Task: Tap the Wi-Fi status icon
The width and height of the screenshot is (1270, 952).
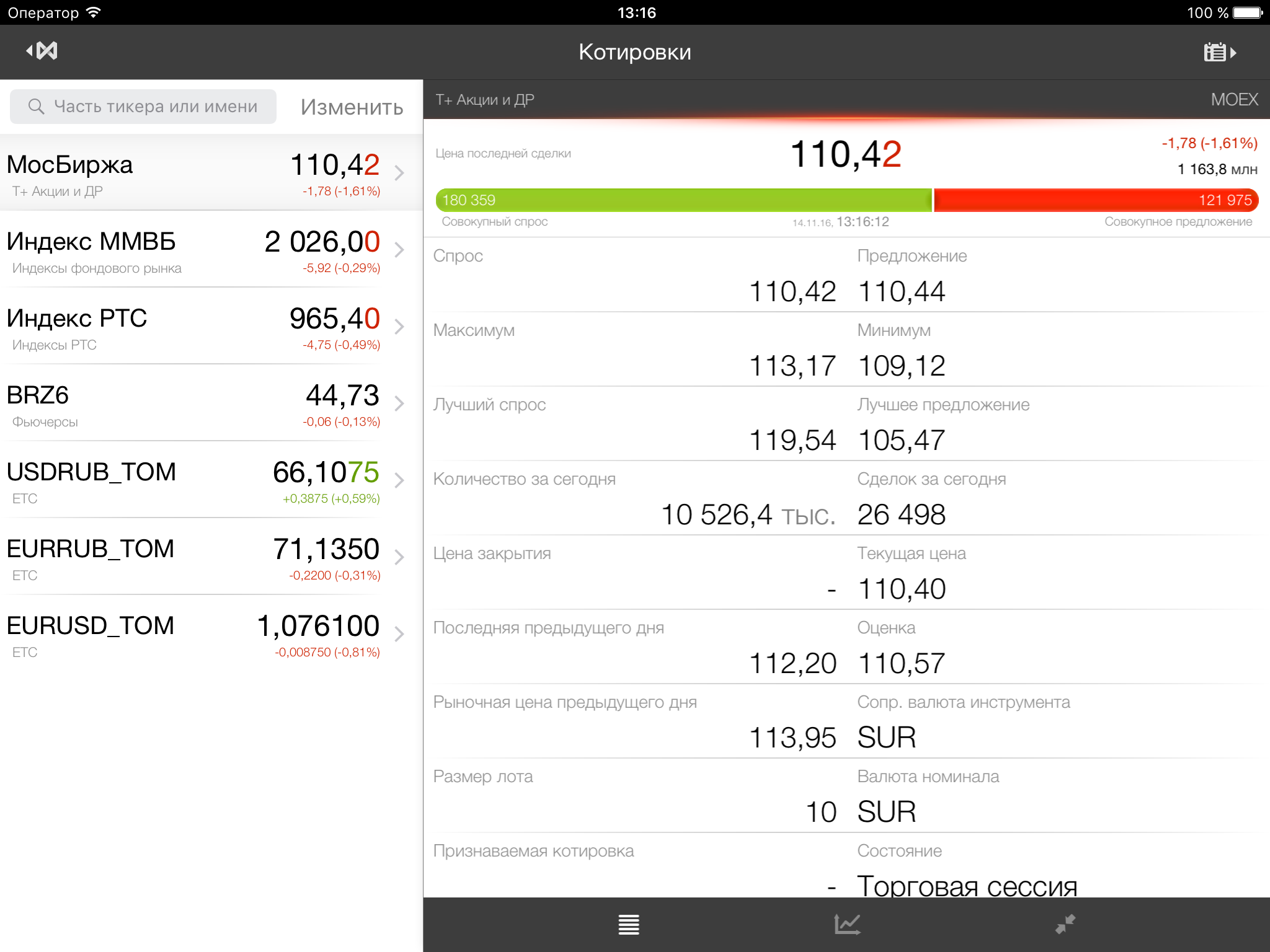Action: coord(93,12)
